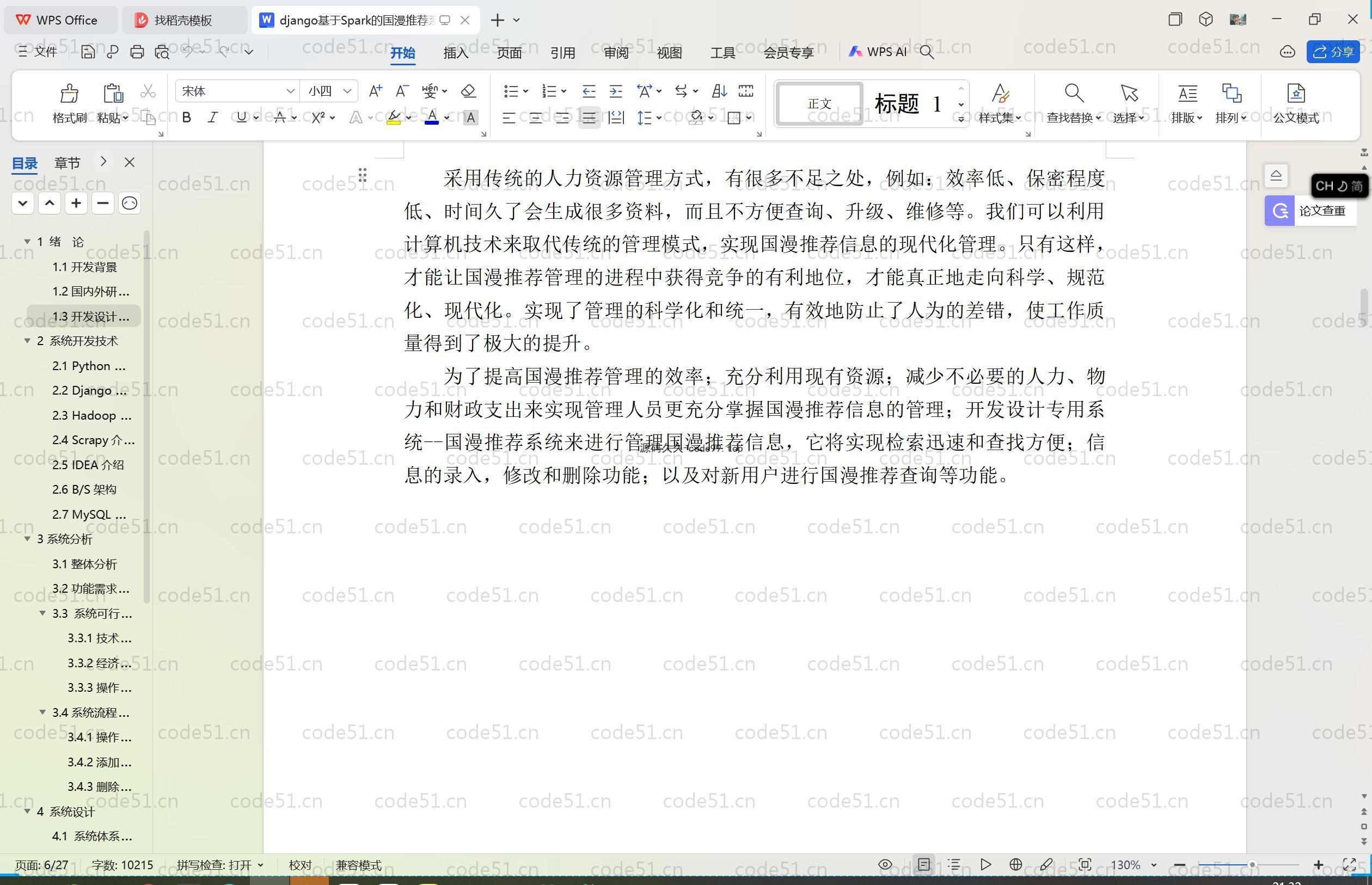1372x885 pixels.
Task: Open the 审阅 ribbon tab
Action: click(x=616, y=53)
